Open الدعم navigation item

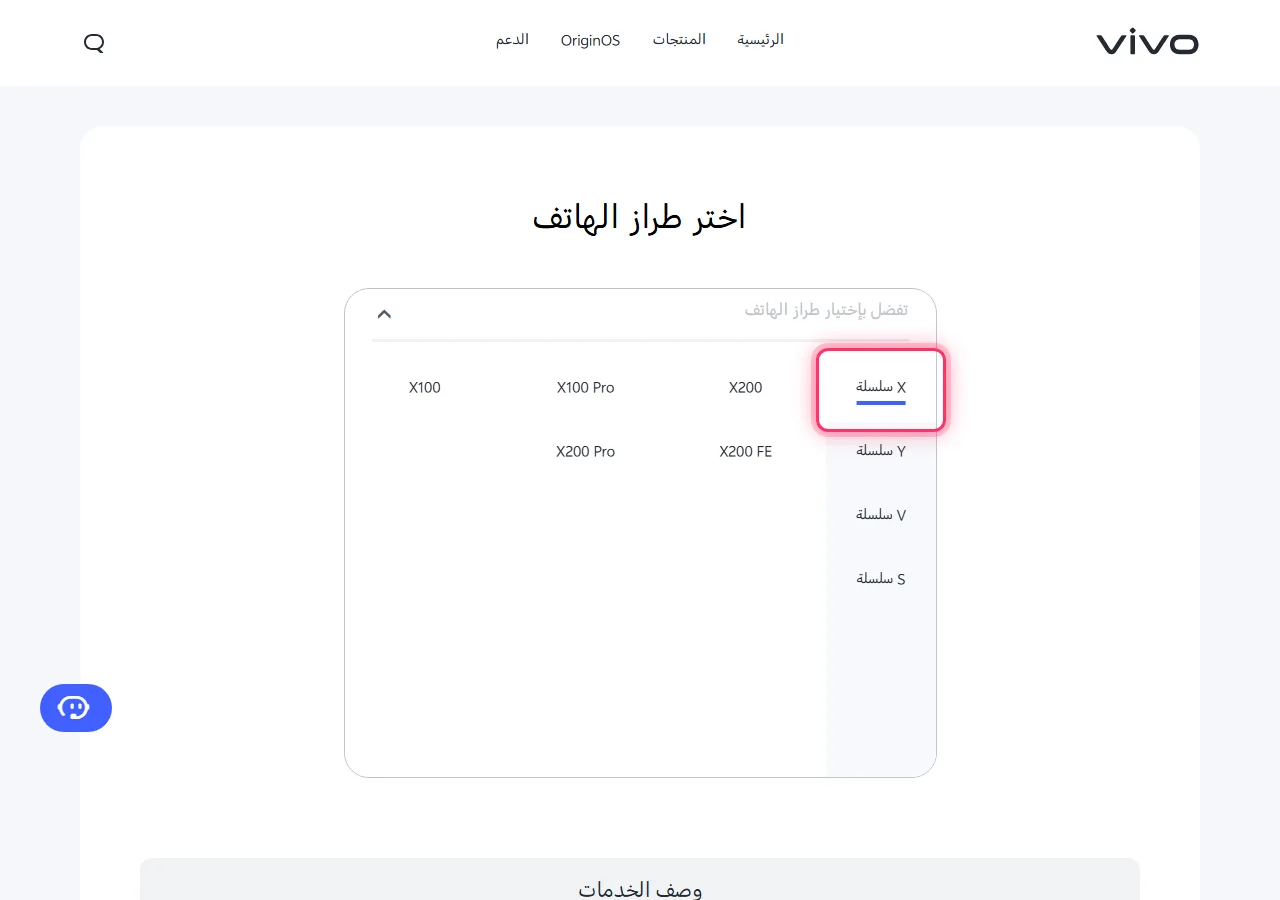(x=512, y=40)
